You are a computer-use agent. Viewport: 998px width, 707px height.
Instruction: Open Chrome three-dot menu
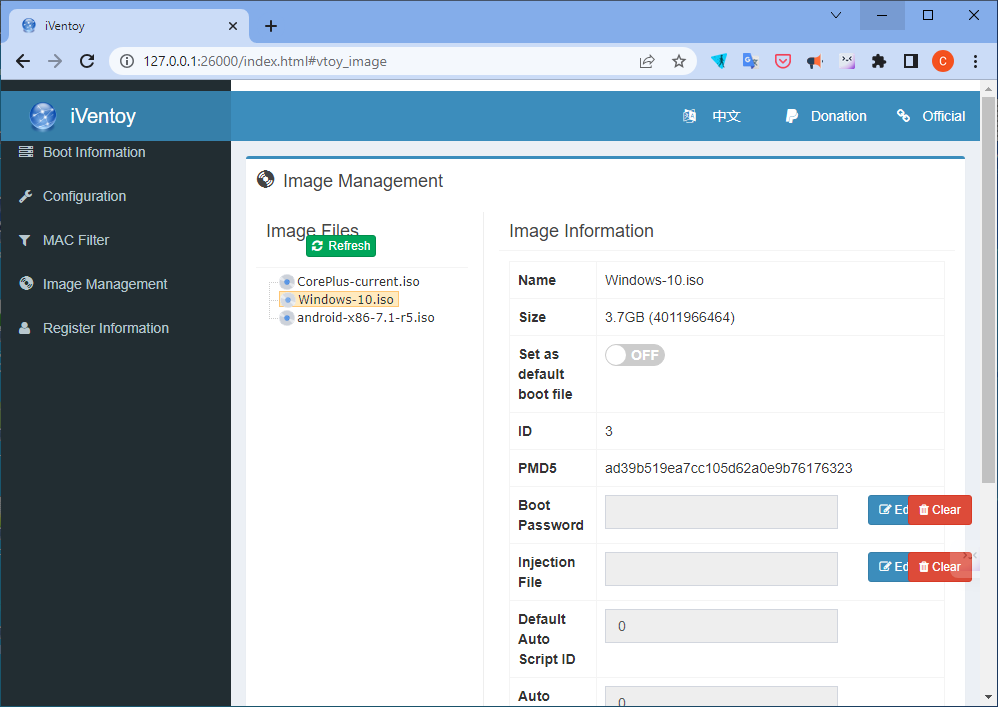pos(975,61)
